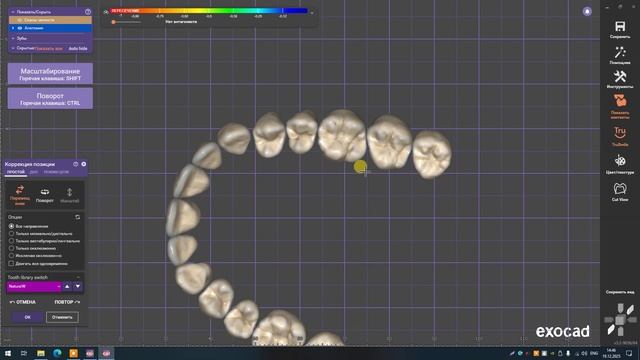
Task: Open the Помощник wizard wand icon
Action: 620,52
